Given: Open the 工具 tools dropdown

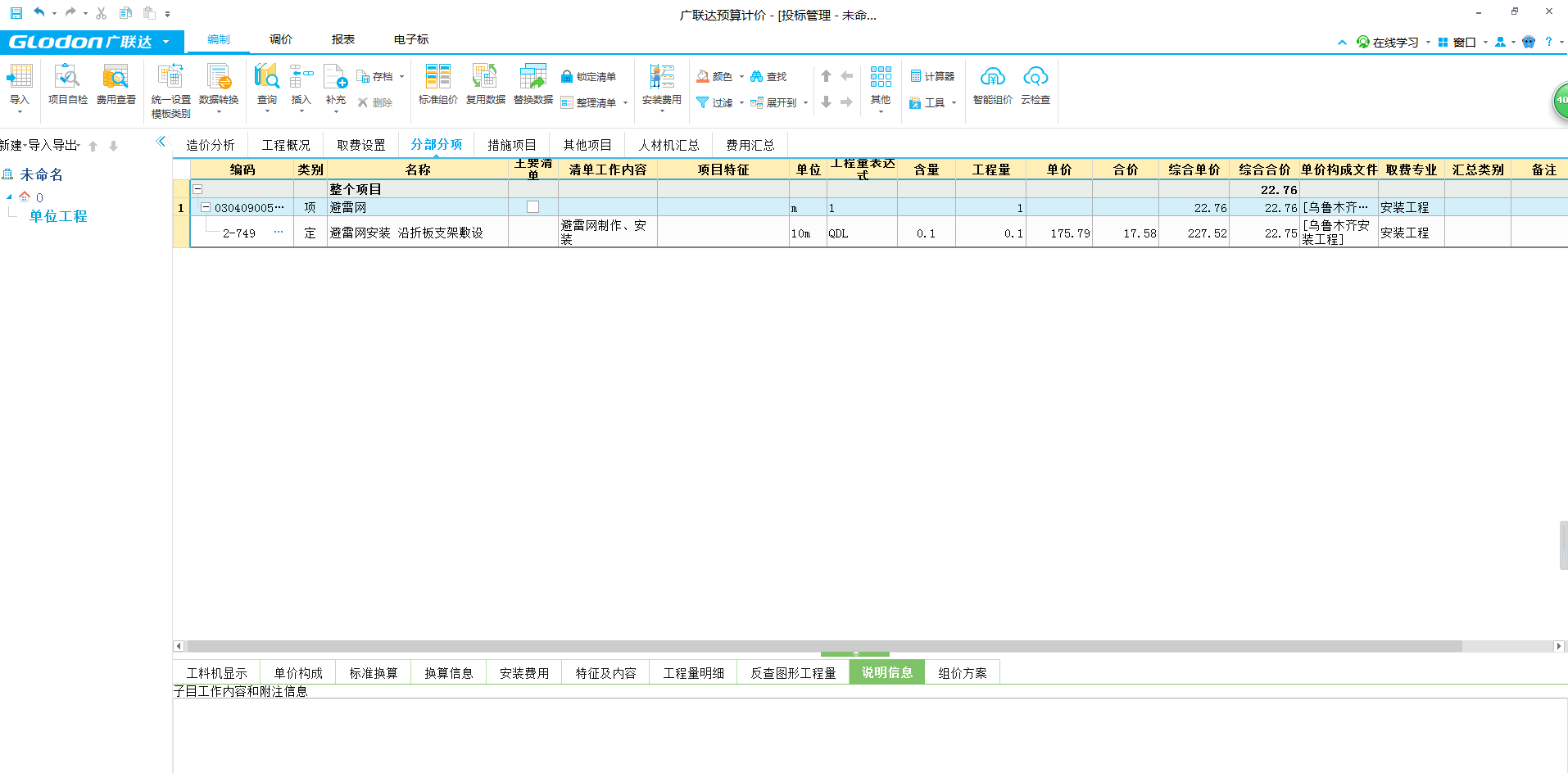Looking at the screenshot, I should click(954, 103).
